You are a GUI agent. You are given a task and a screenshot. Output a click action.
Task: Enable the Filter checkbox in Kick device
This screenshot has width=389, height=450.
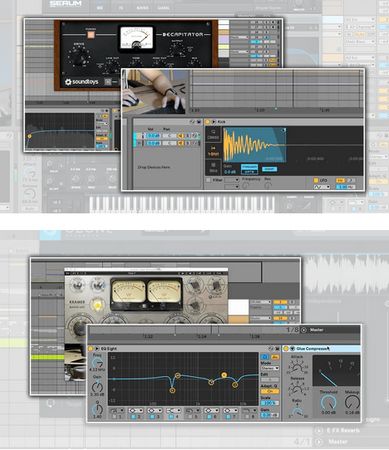[x=208, y=180]
